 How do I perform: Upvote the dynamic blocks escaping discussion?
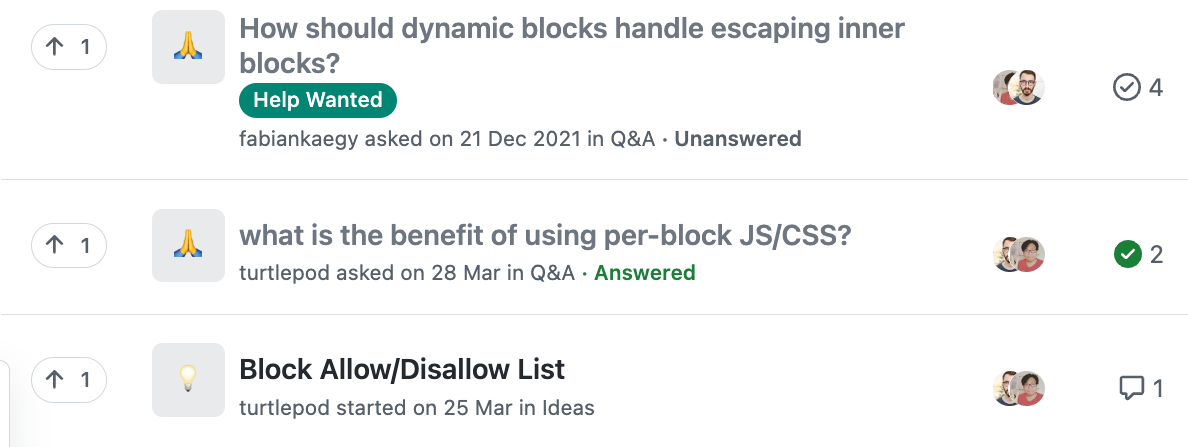coord(69,46)
